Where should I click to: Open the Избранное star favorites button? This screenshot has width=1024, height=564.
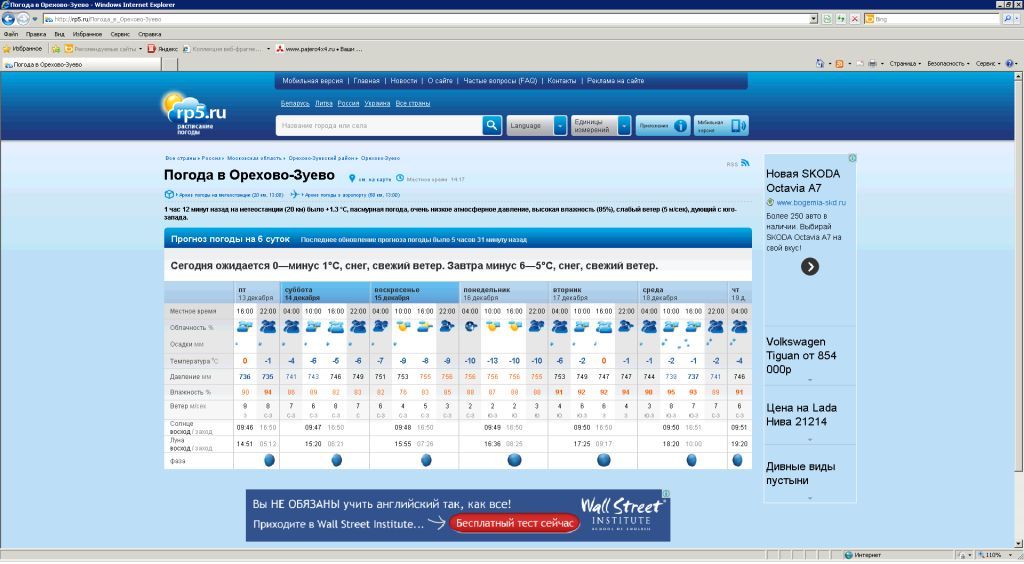pyautogui.click(x=22, y=48)
